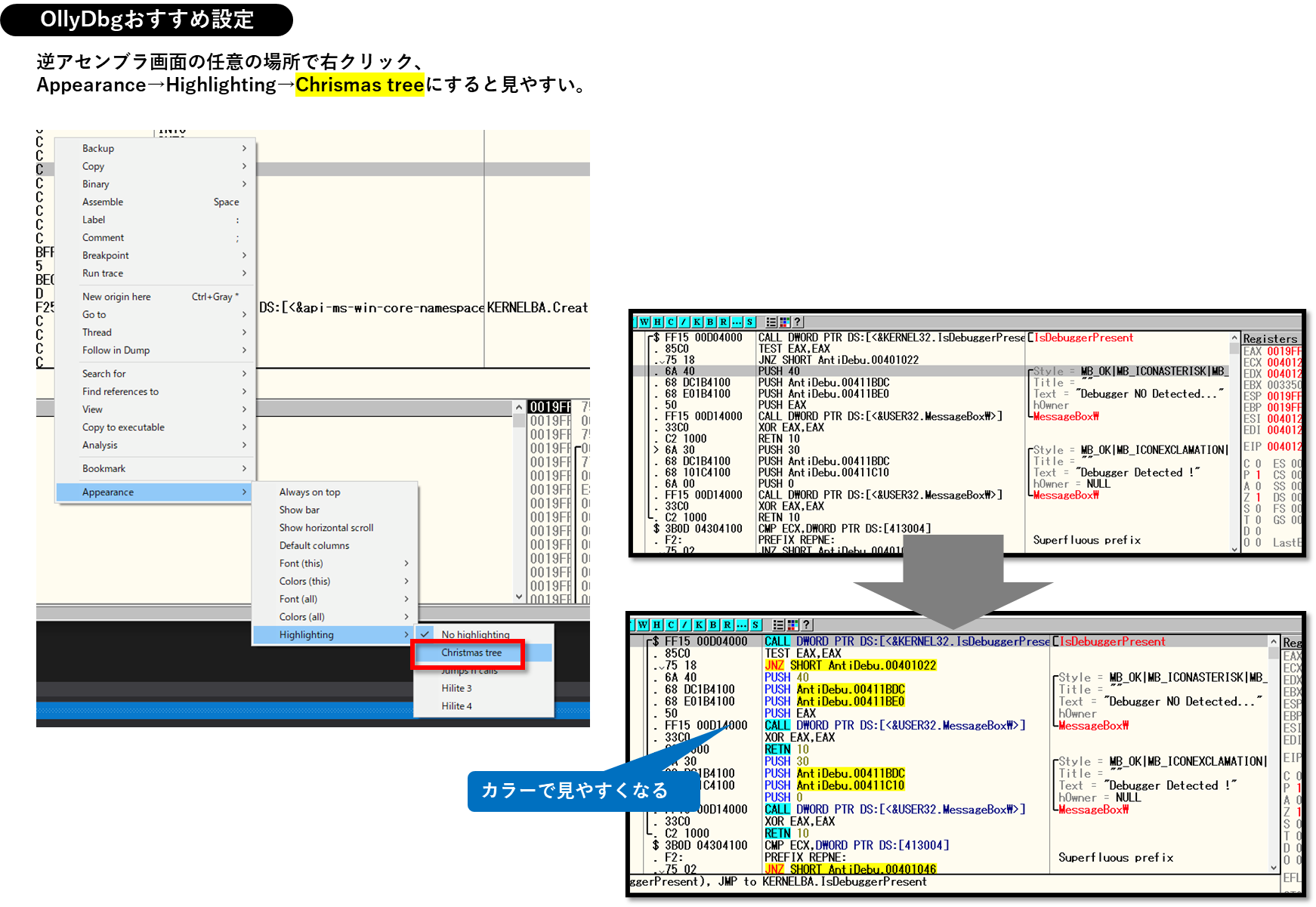1316x907 pixels.
Task: Expand the Colors (all) submenu
Action: click(x=335, y=617)
